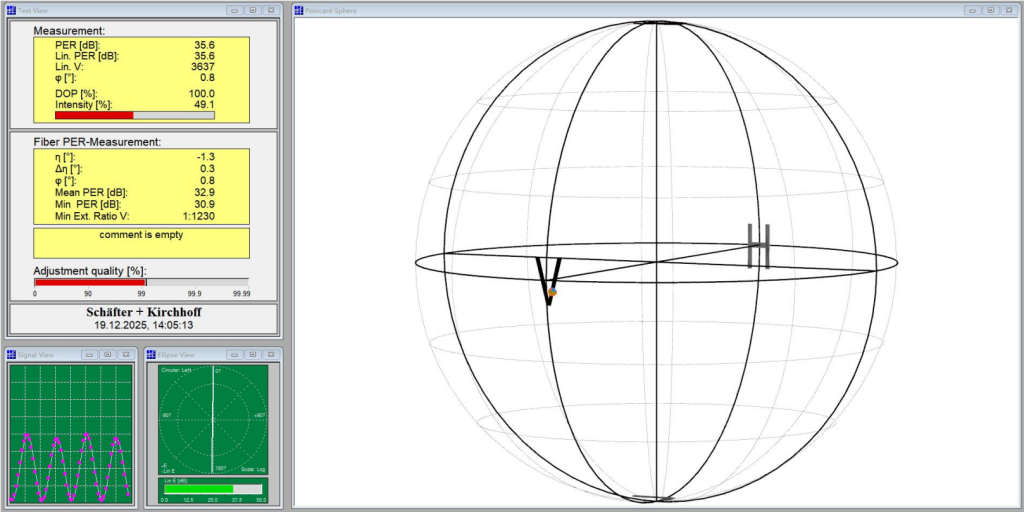1024x512 pixels.
Task: Click the 'Intensity [%]:' value 49.1
Action: [204, 104]
